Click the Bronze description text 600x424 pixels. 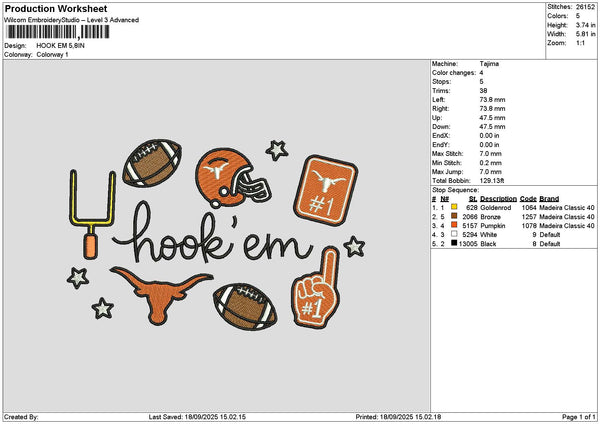(491, 217)
